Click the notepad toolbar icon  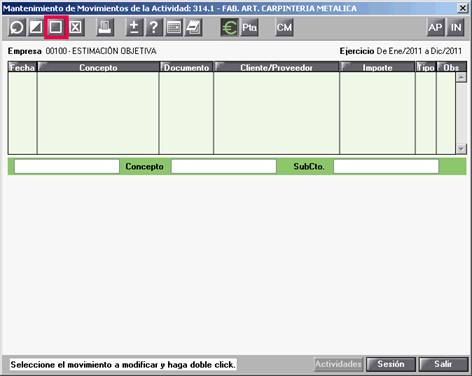[x=194, y=27]
